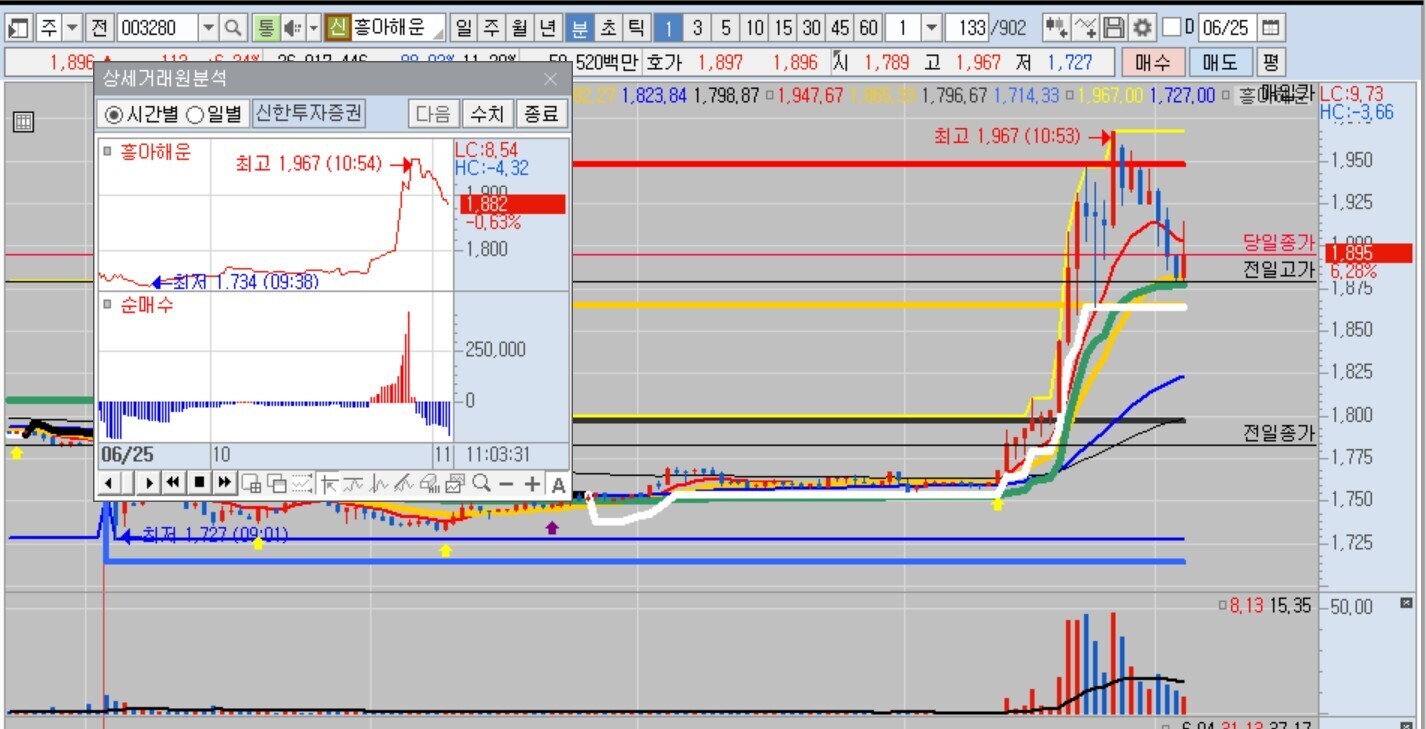Expand the stock code history dropdown
The image size is (1426, 729).
click(x=208, y=27)
